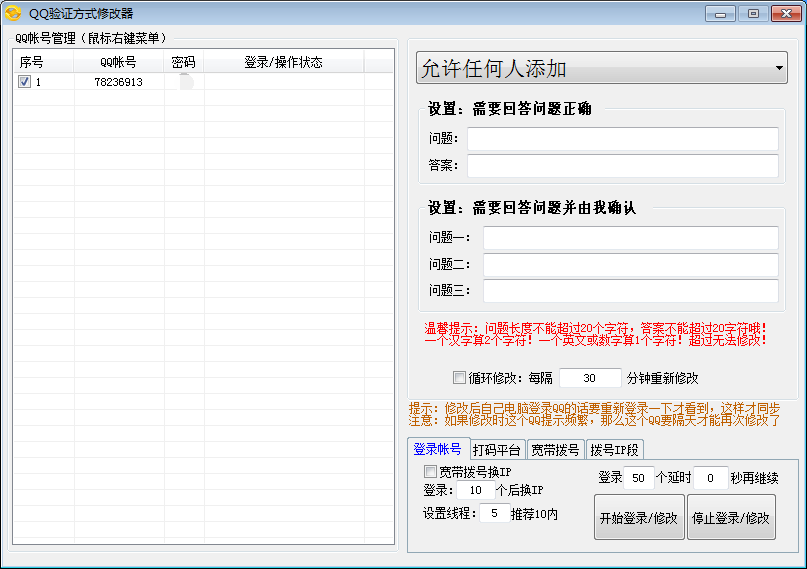Switch to the 宽带拨号 tab
Image resolution: width=807 pixels, height=569 pixels.
pos(555,450)
